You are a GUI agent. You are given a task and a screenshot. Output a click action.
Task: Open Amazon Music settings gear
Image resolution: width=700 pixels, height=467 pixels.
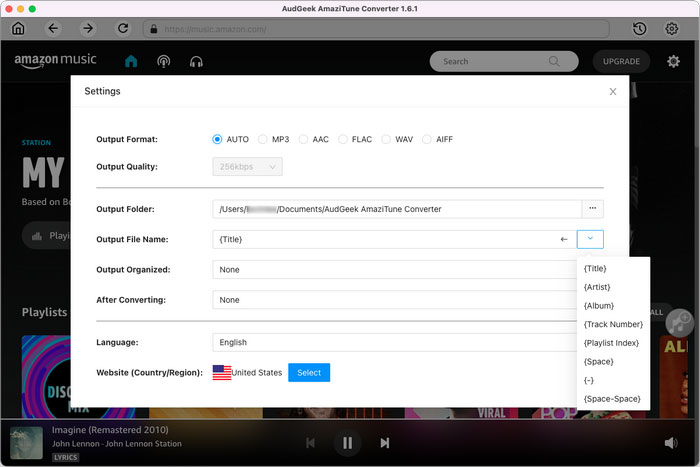point(673,61)
